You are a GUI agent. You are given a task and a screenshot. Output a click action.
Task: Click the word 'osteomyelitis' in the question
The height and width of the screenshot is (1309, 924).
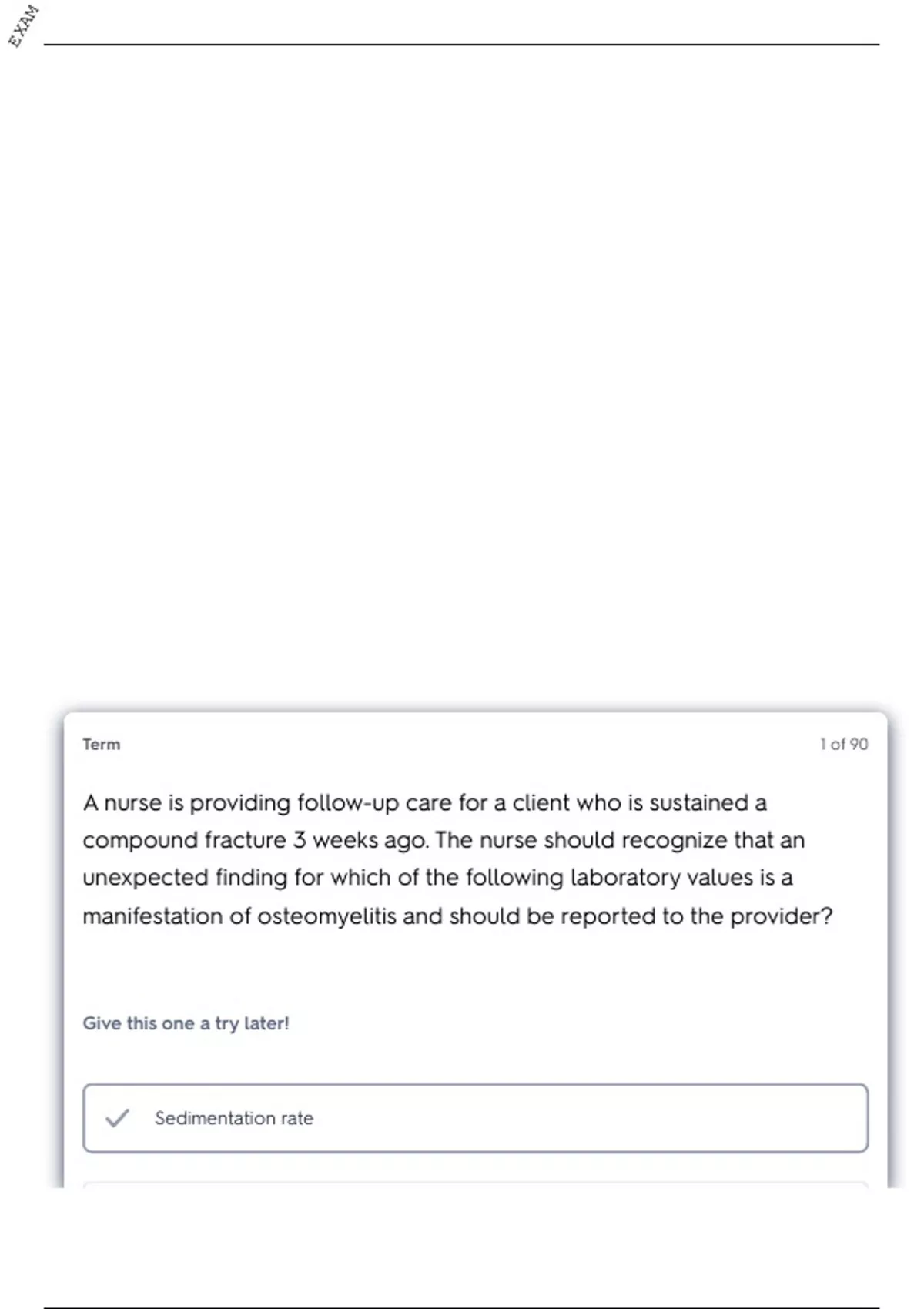(326, 916)
